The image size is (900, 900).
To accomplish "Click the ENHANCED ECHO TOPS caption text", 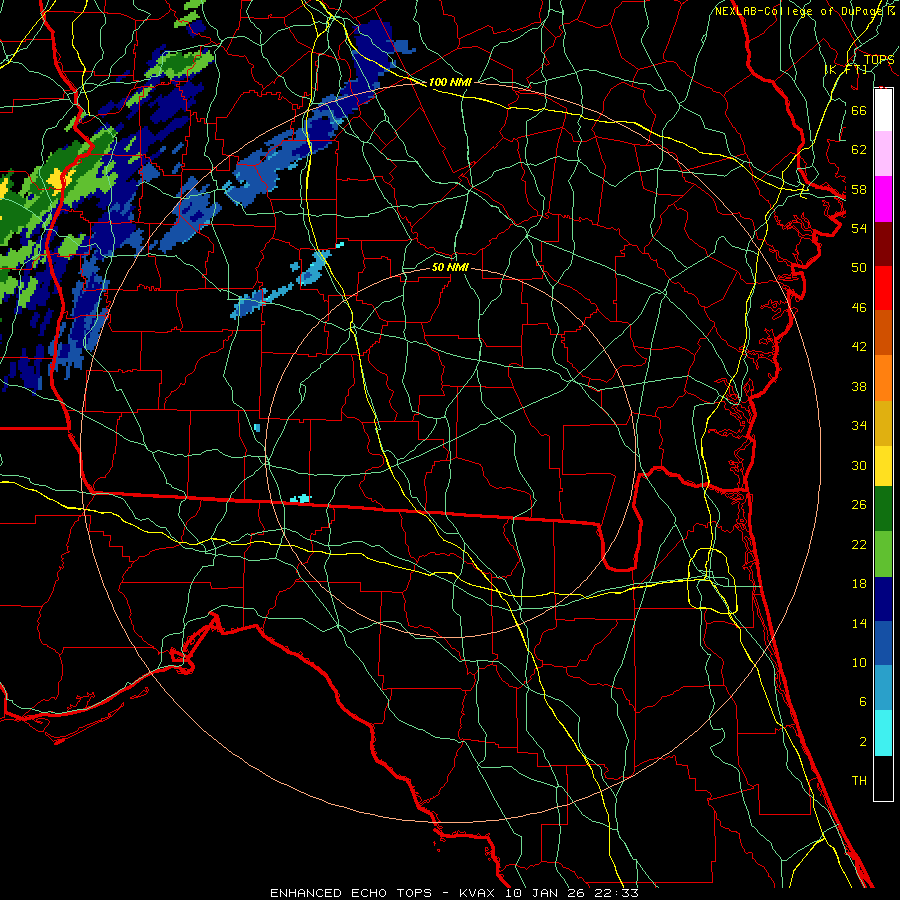I will point(351,893).
